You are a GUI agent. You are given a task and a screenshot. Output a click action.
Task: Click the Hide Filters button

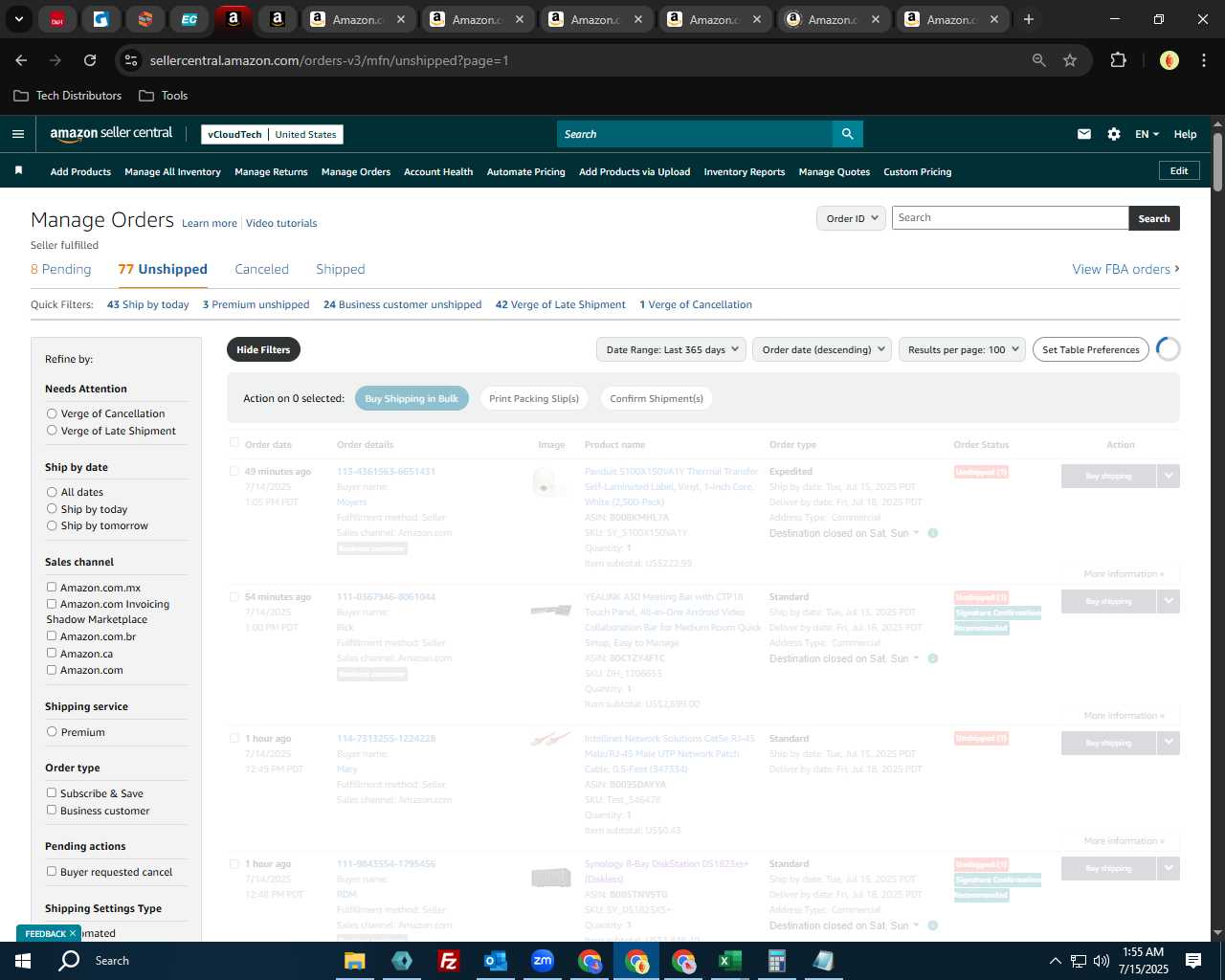coord(263,349)
